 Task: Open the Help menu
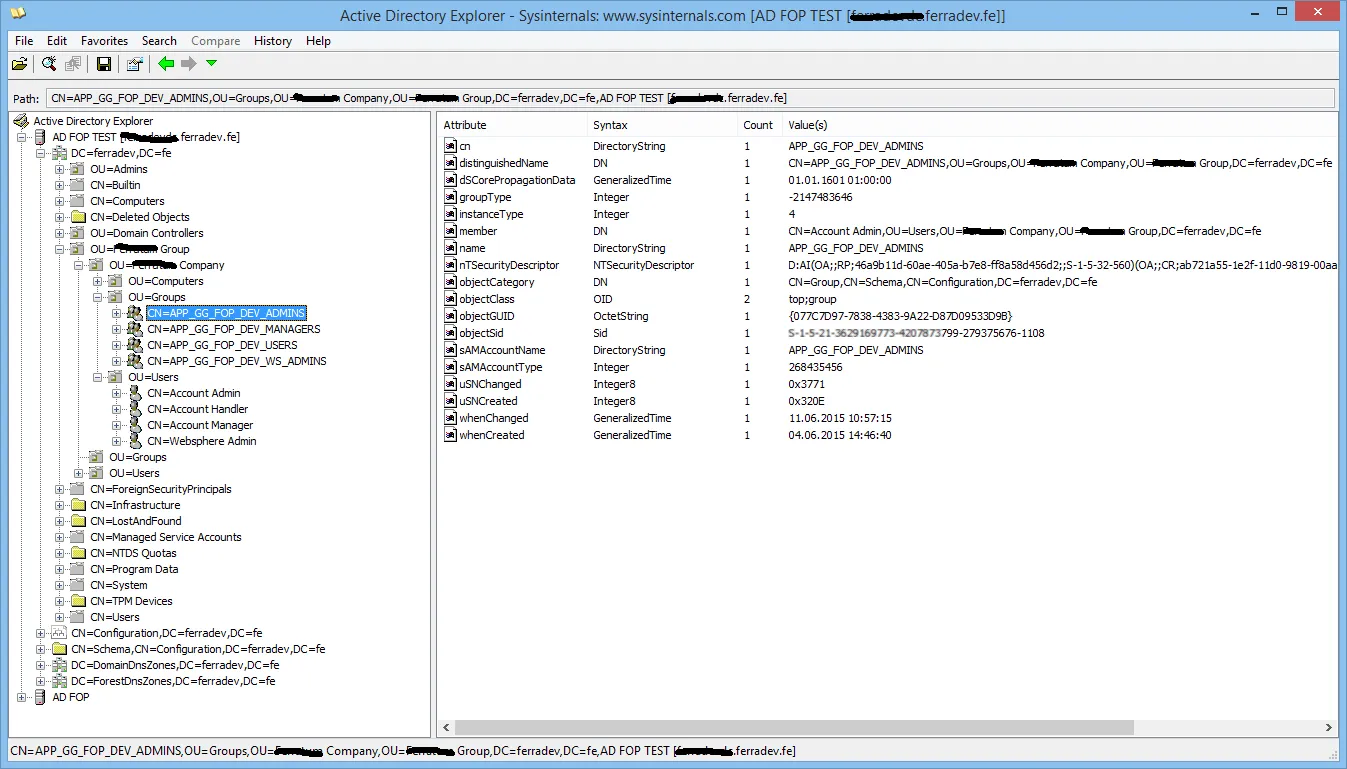pyautogui.click(x=318, y=41)
